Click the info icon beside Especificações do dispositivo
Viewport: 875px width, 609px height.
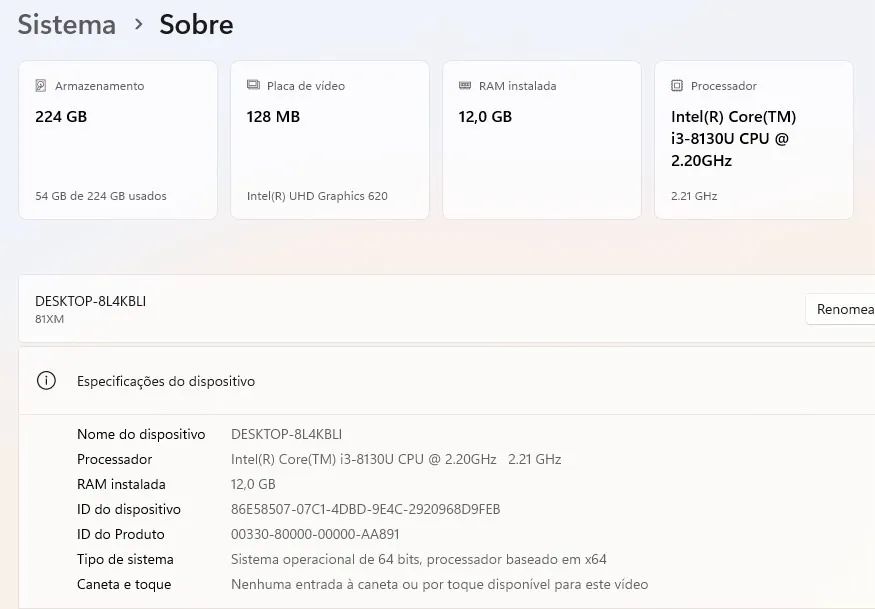46,381
